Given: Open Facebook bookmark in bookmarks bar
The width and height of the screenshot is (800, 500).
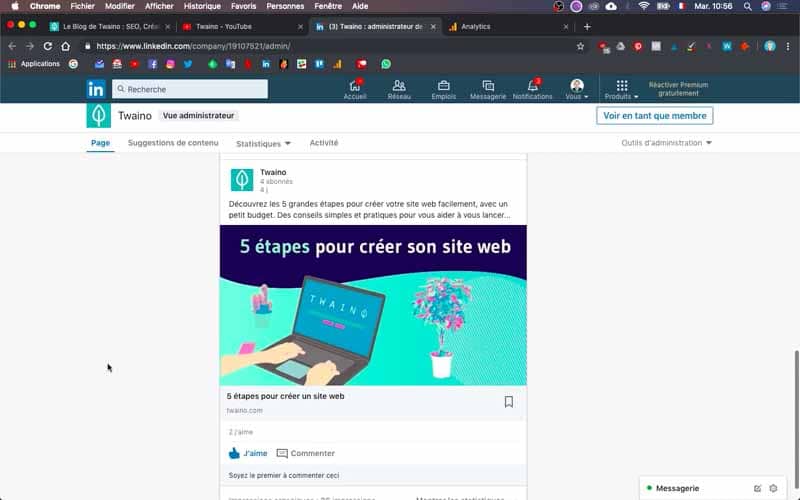Looking at the screenshot, I should pyautogui.click(x=152, y=64).
